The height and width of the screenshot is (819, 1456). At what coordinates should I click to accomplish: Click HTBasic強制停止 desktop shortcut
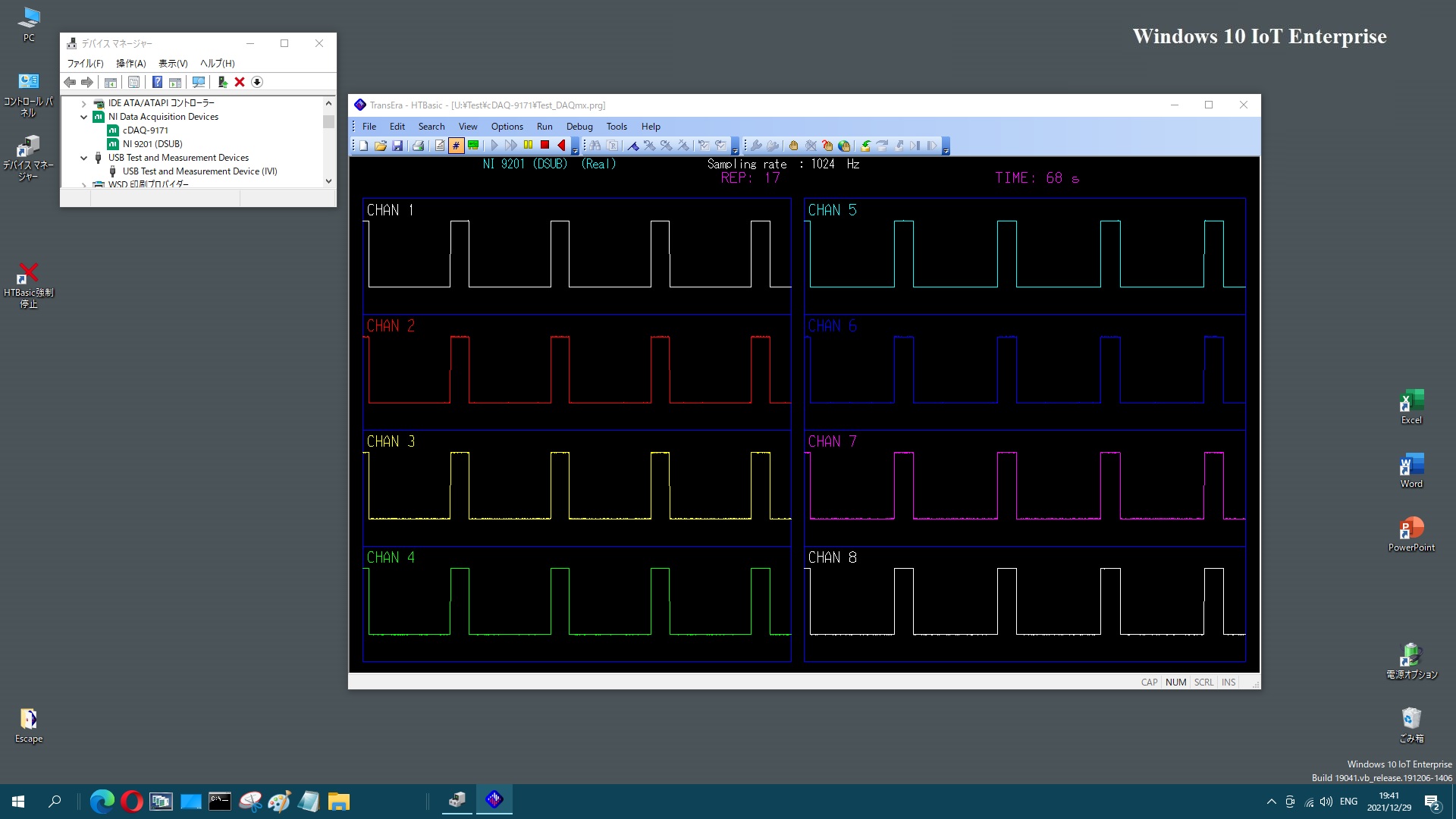(29, 285)
